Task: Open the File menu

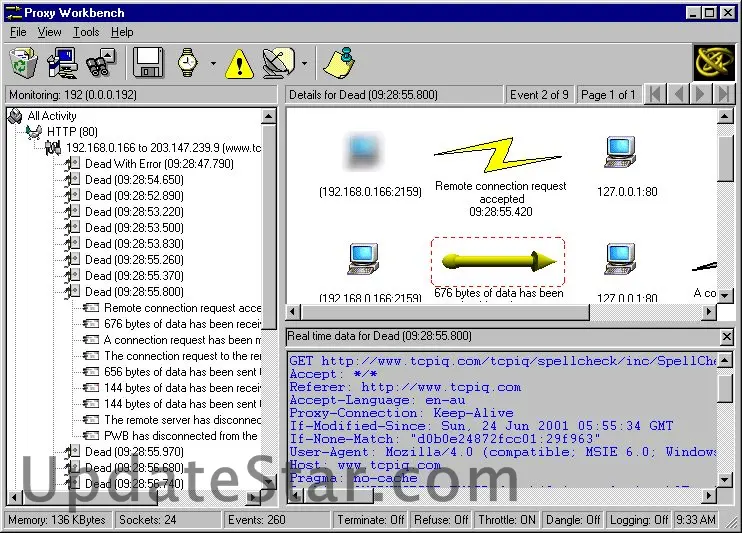Action: 18,32
